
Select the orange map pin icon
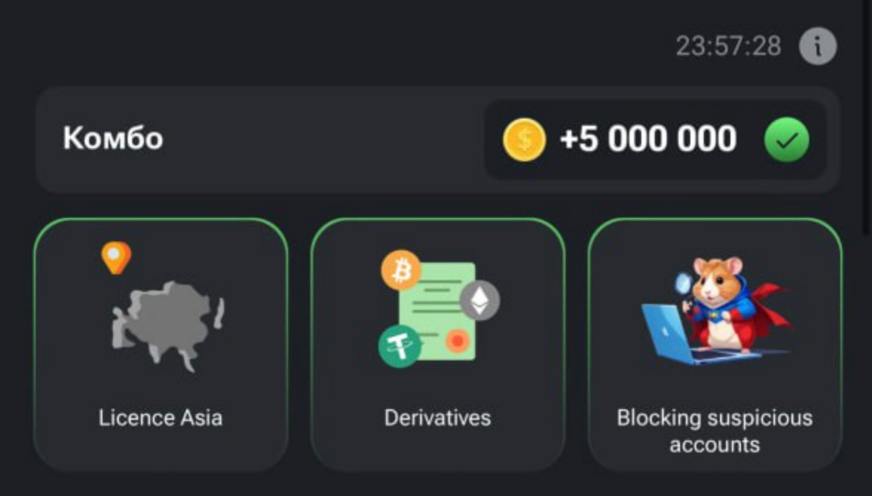[x=116, y=257]
